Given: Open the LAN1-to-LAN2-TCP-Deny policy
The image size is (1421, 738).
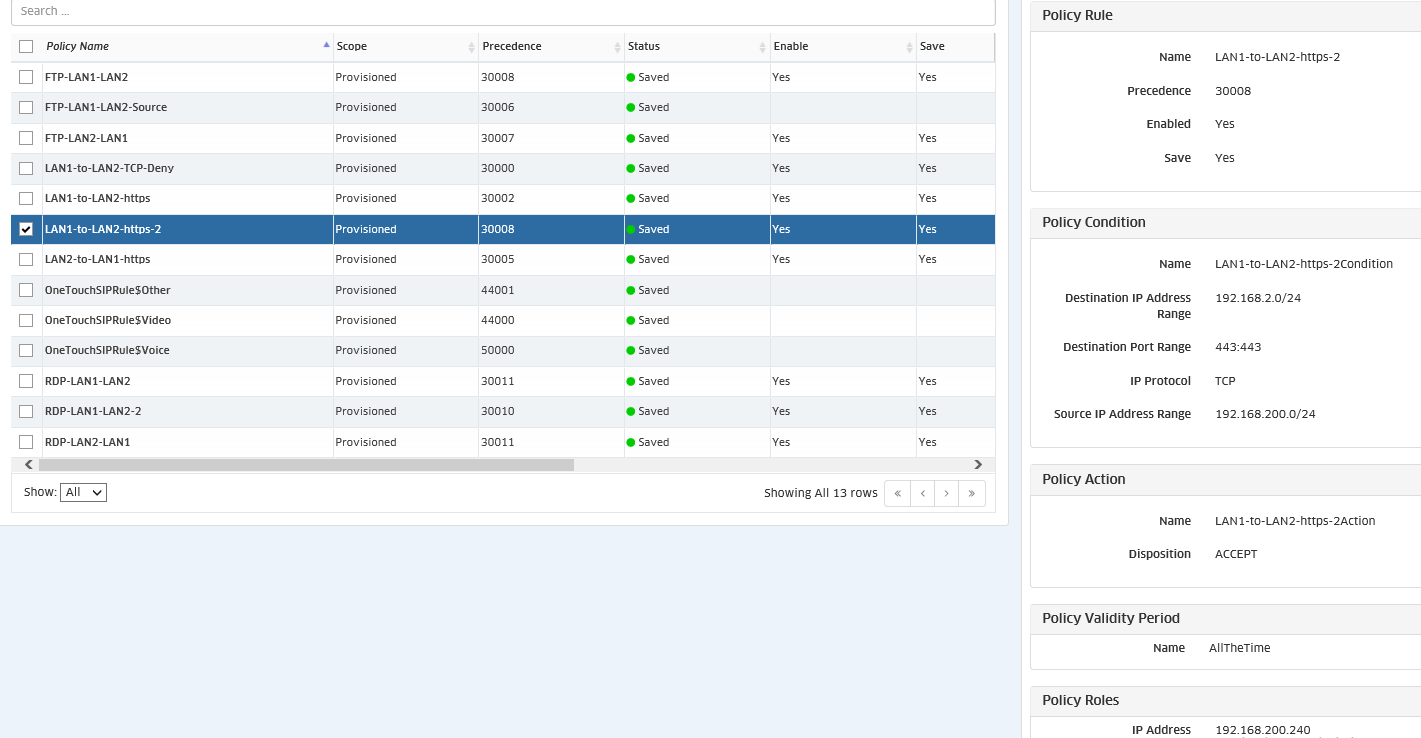Looking at the screenshot, I should click(109, 168).
